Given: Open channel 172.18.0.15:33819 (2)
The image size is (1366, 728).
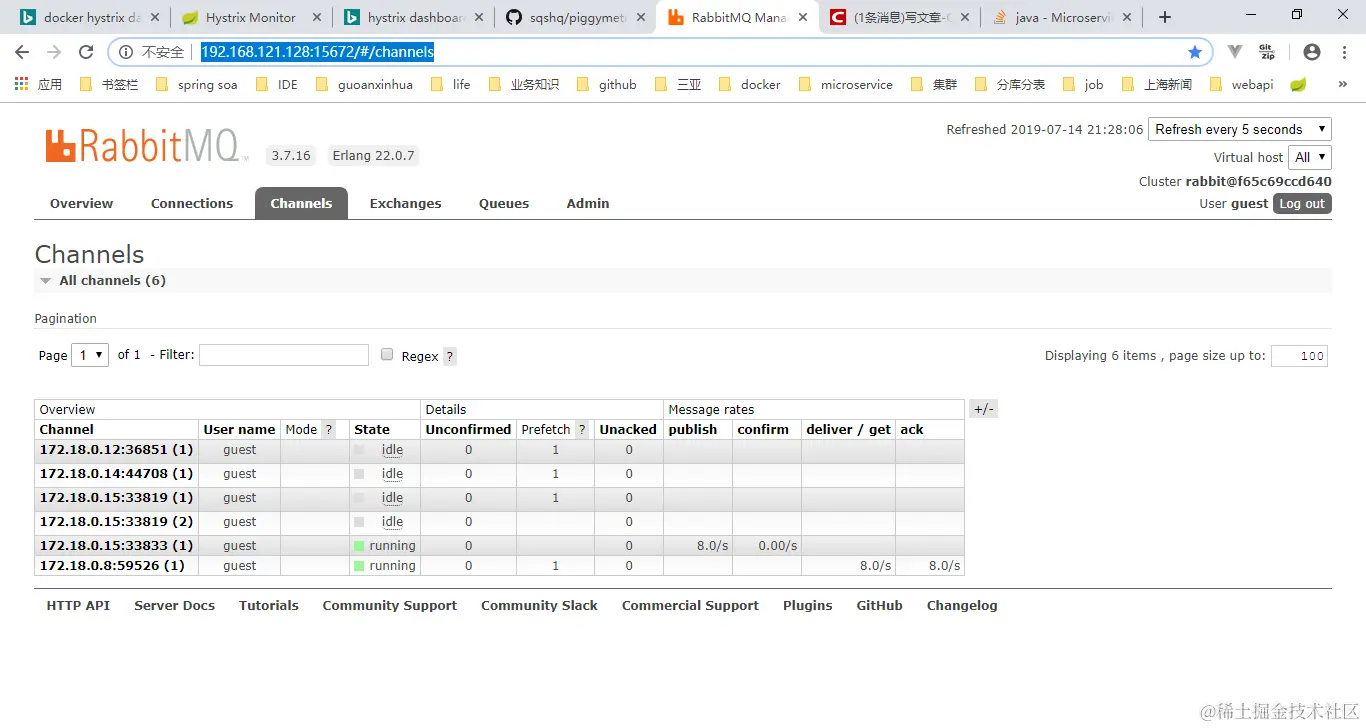Looking at the screenshot, I should [x=116, y=522].
